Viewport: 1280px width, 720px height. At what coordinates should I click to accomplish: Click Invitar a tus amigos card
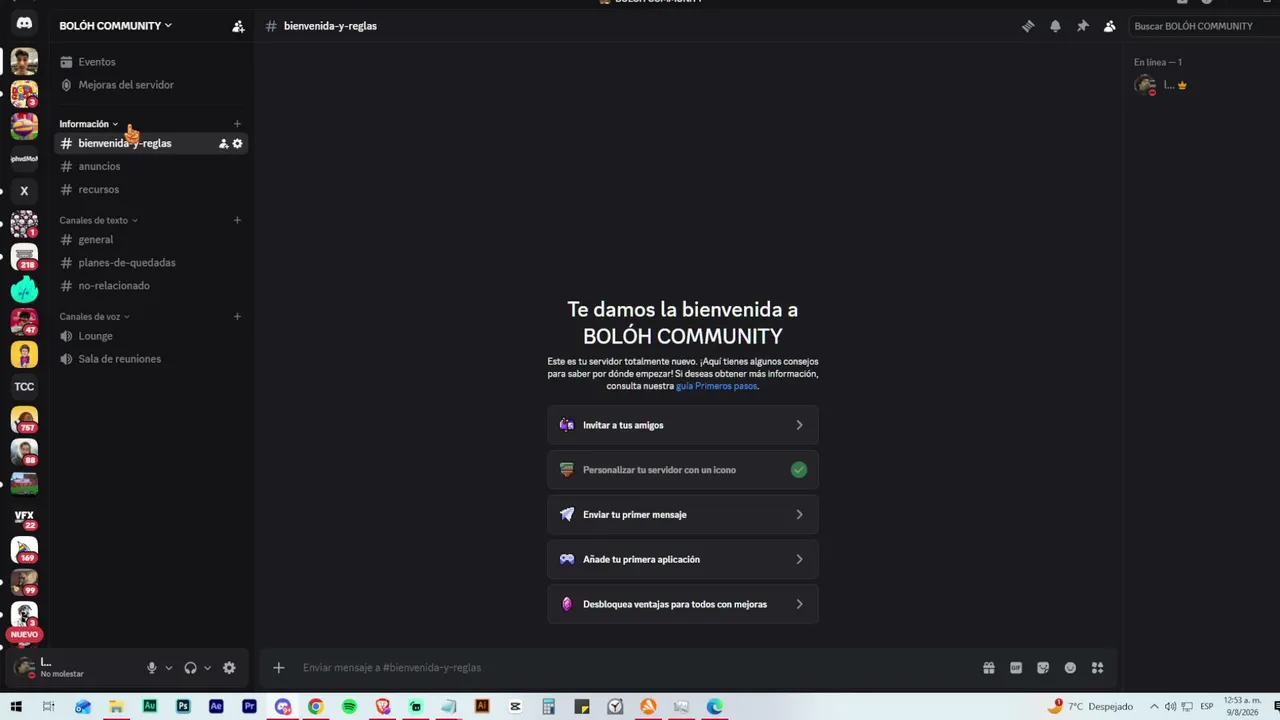tap(683, 425)
